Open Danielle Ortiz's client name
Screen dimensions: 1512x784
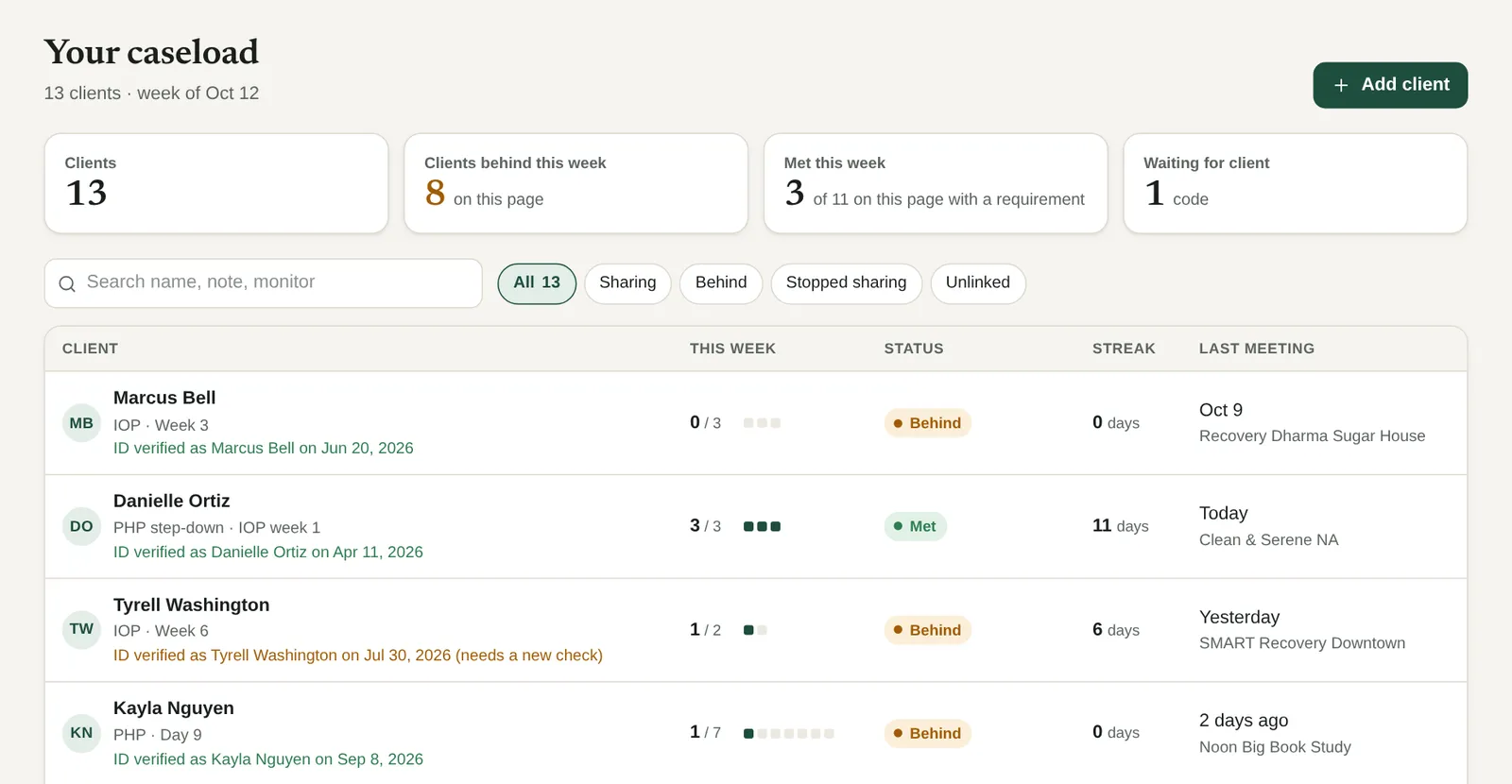pyautogui.click(x=172, y=501)
